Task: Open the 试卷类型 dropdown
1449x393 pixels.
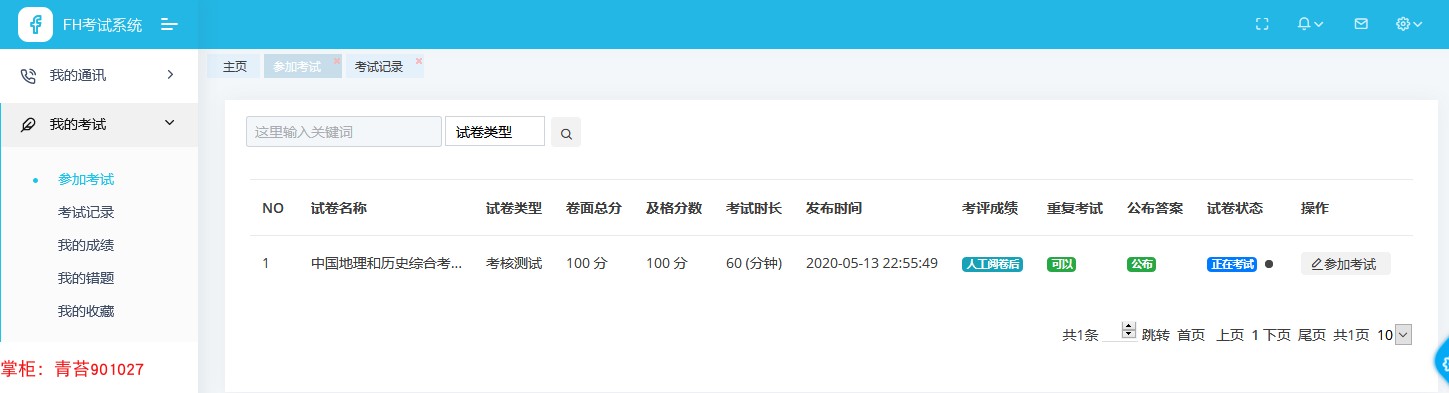Action: pyautogui.click(x=495, y=131)
